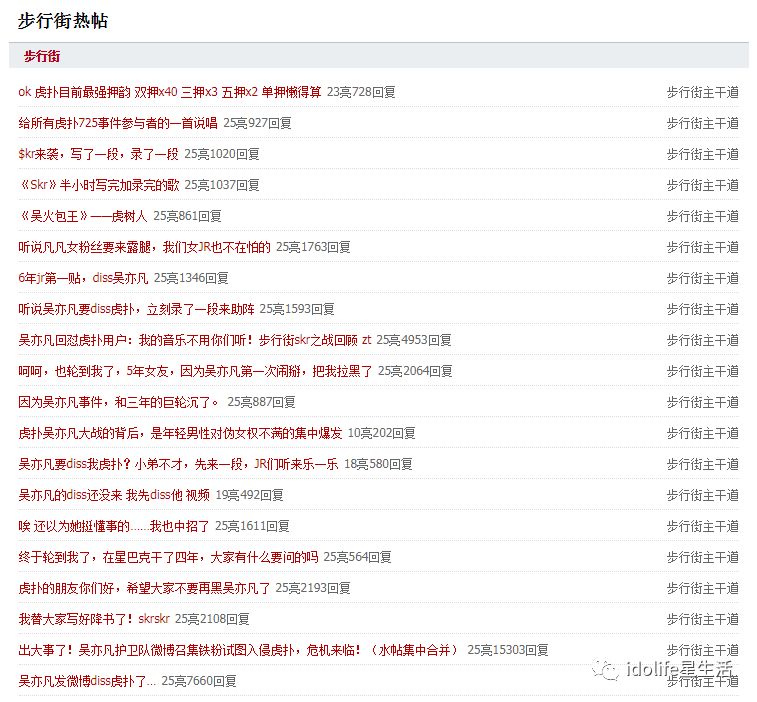Viewport: 757px width, 702px height.
Task: Open post '听说吴亦凡要diss虎扑，立刻录了一段来助阵'
Action: coord(136,309)
